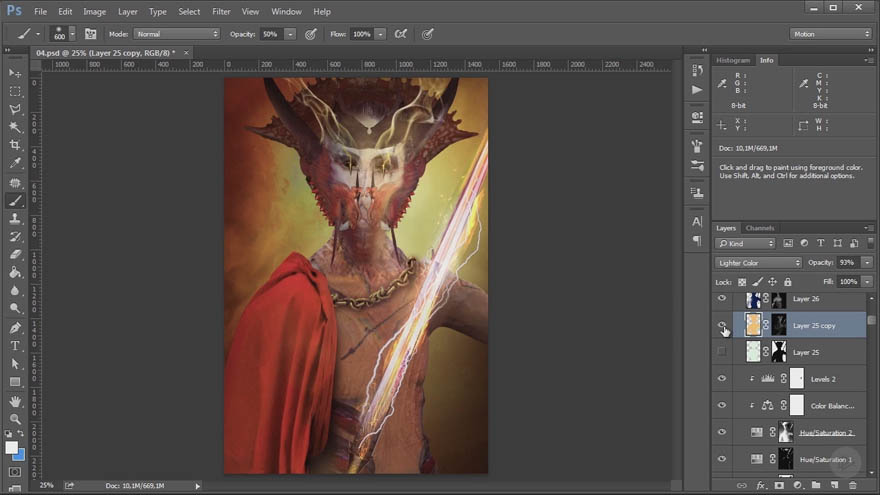Select the Crop tool
The image size is (880, 495).
(15, 145)
